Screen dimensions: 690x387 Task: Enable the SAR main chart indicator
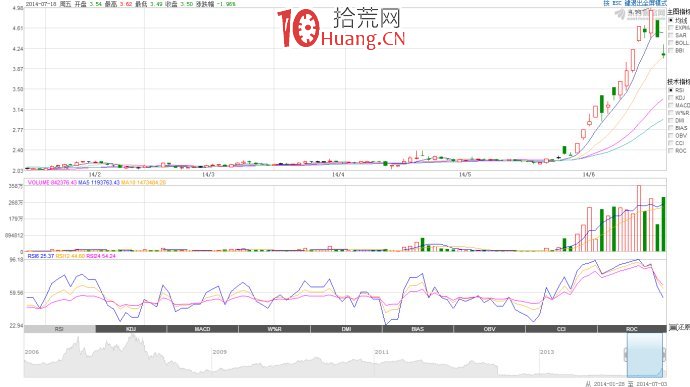pos(671,35)
